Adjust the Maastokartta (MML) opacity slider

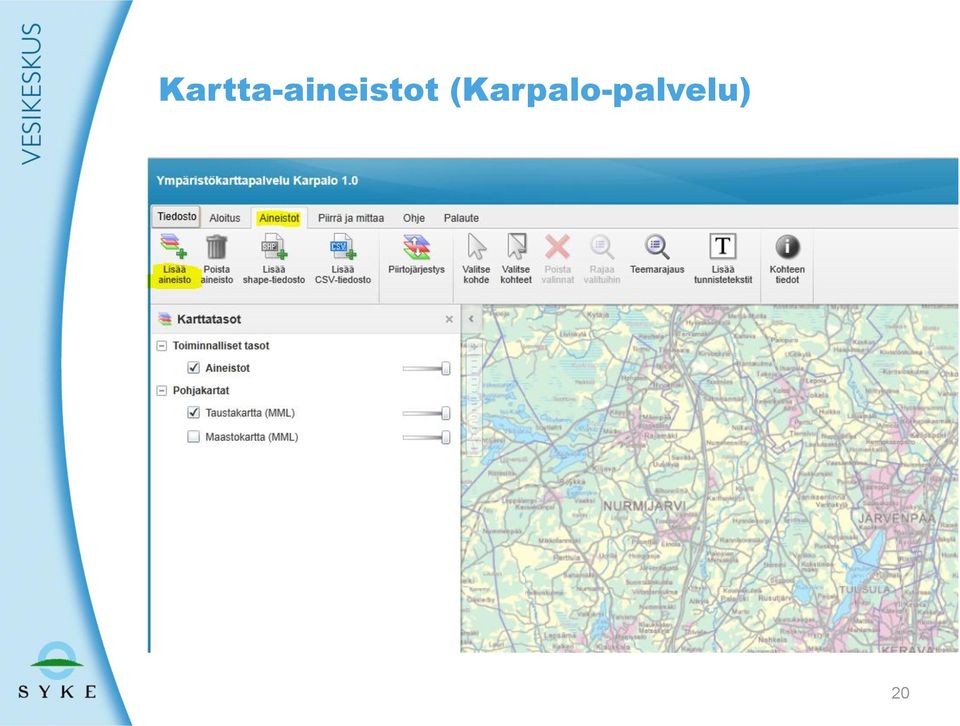pyautogui.click(x=426, y=437)
